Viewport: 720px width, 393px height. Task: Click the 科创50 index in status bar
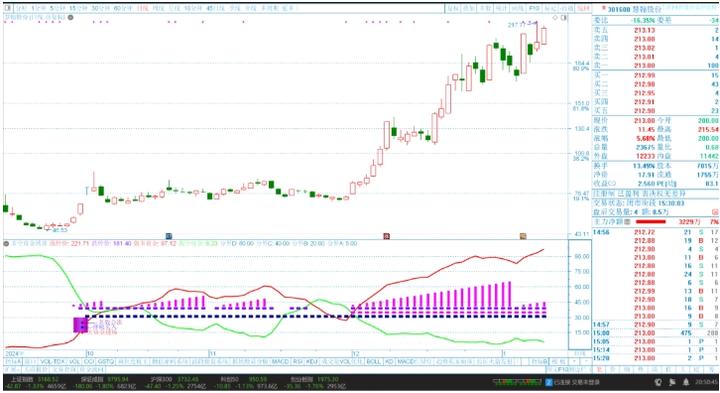tap(230, 379)
